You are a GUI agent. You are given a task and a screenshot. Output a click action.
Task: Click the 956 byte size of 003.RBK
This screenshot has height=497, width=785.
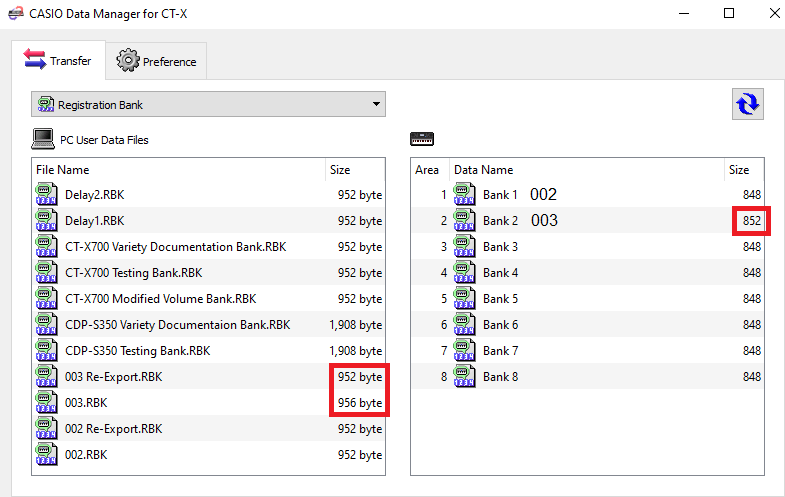click(360, 403)
